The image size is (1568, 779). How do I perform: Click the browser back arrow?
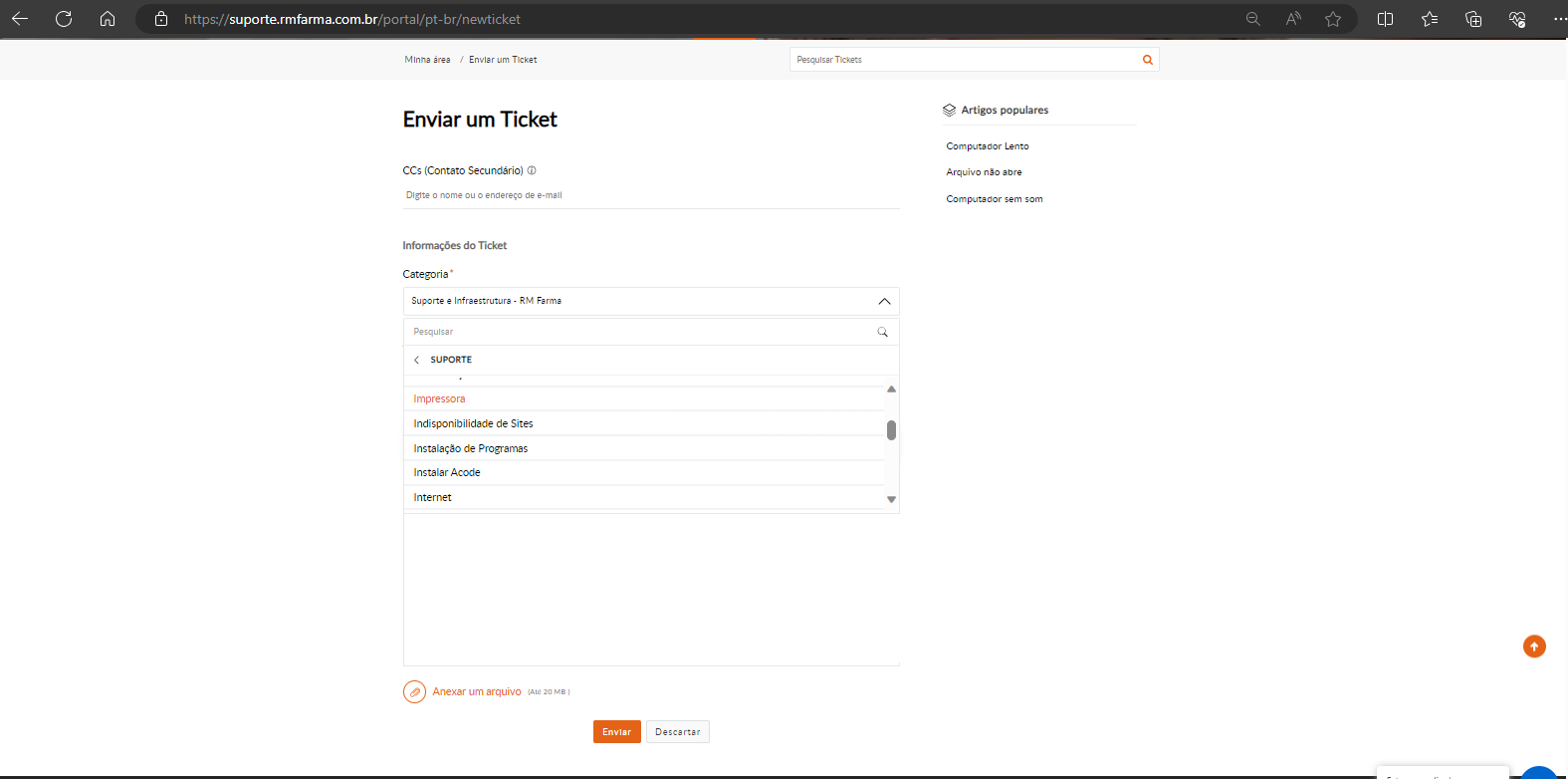20,19
